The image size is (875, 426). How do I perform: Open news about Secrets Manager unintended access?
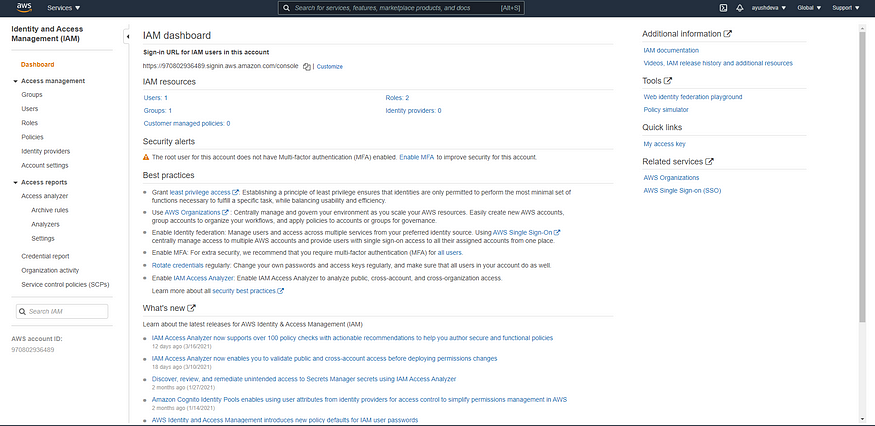(x=304, y=379)
